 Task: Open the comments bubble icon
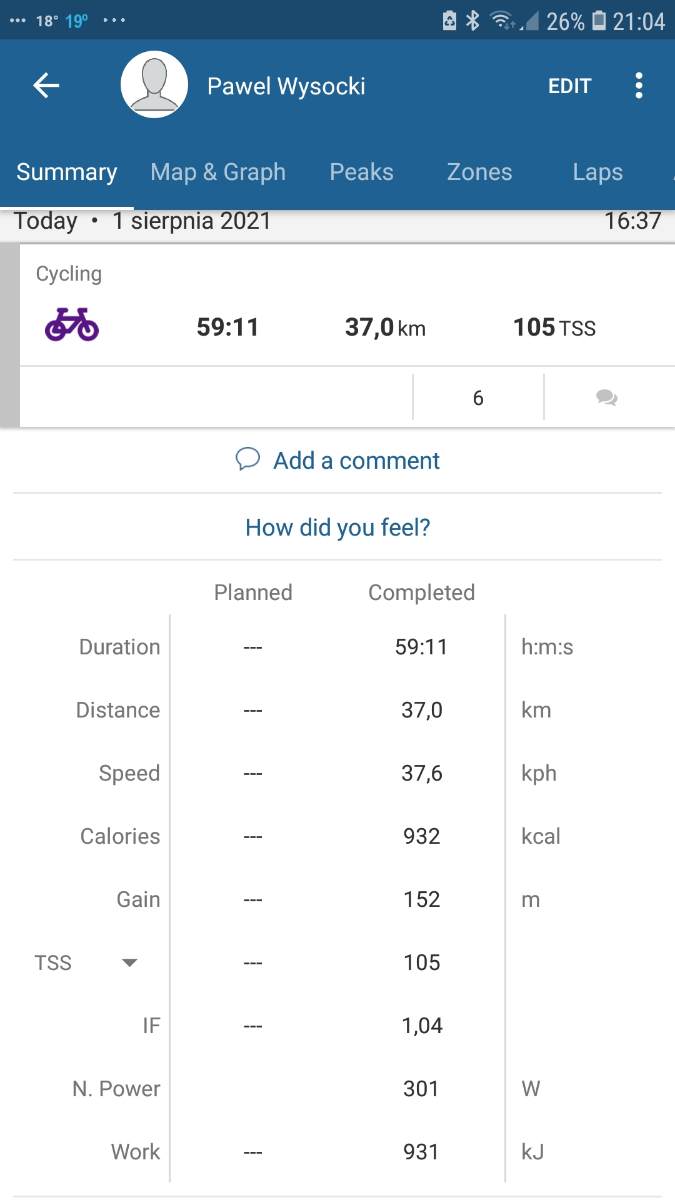click(x=606, y=398)
